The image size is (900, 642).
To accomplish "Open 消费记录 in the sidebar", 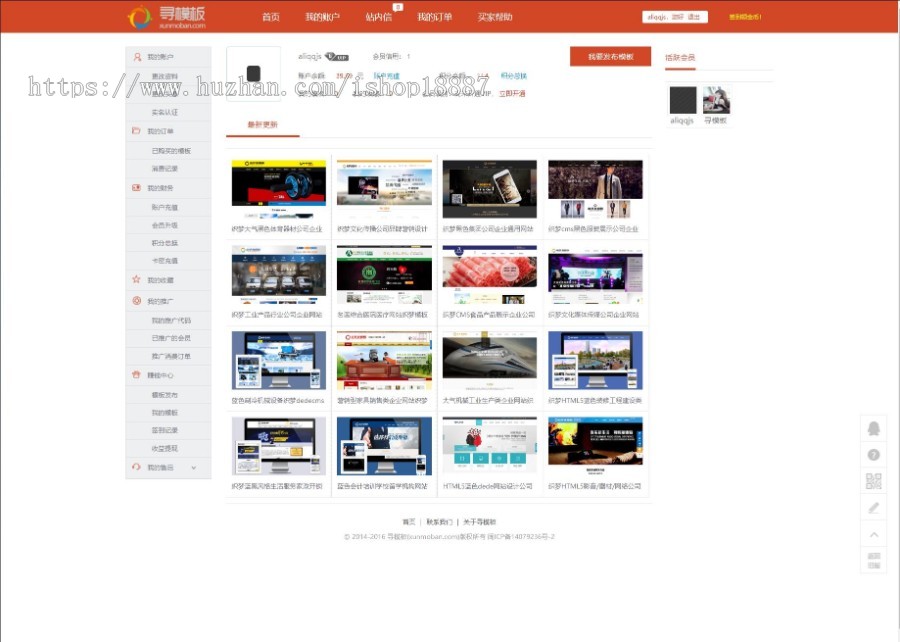I will (x=165, y=169).
